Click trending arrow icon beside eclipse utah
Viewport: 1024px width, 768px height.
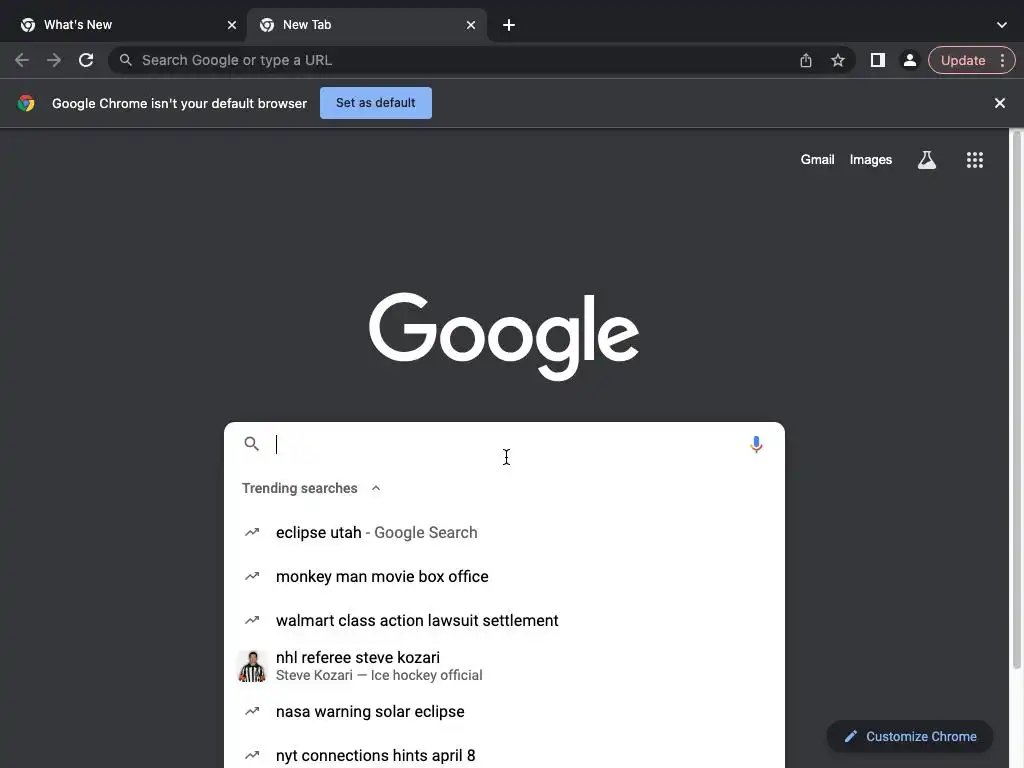pos(252,532)
